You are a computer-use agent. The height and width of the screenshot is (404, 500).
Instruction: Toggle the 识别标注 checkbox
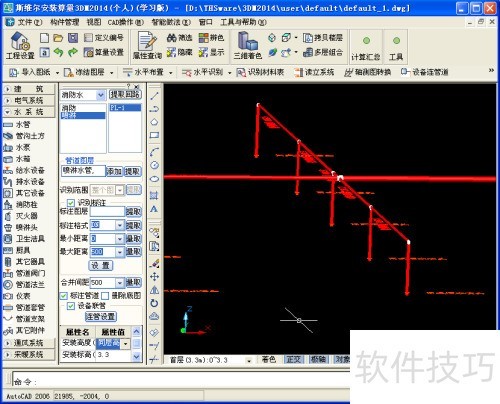point(71,202)
